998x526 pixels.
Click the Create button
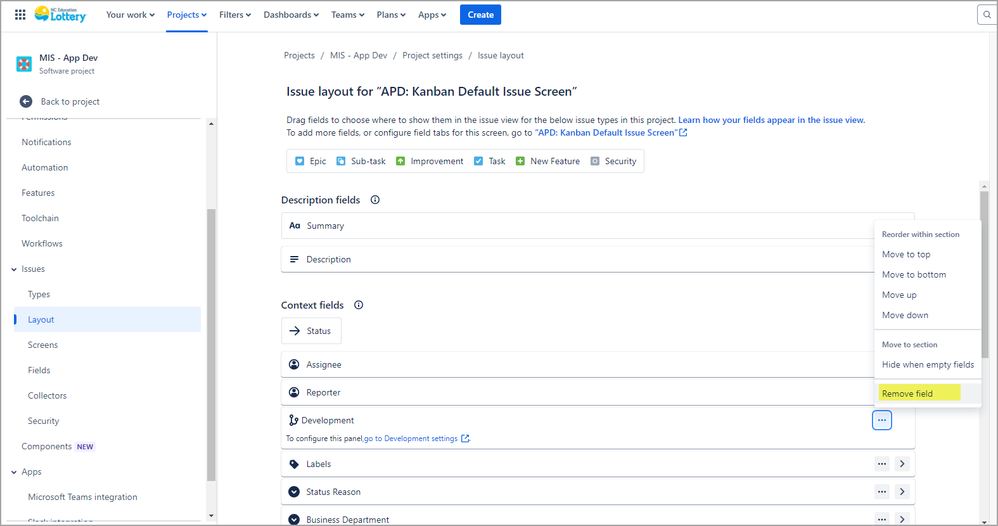pyautogui.click(x=480, y=15)
